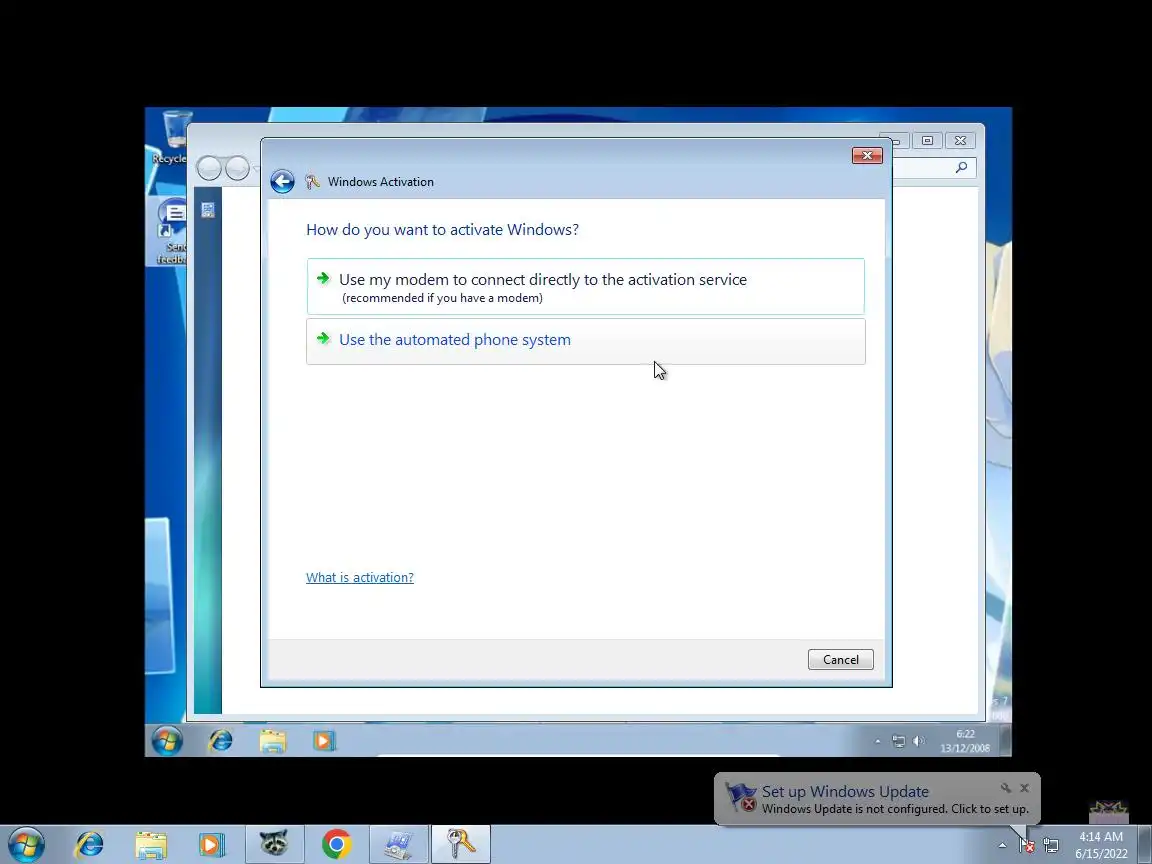Click the back button of the background window
The width and height of the screenshot is (1152, 864).
pyautogui.click(x=209, y=168)
